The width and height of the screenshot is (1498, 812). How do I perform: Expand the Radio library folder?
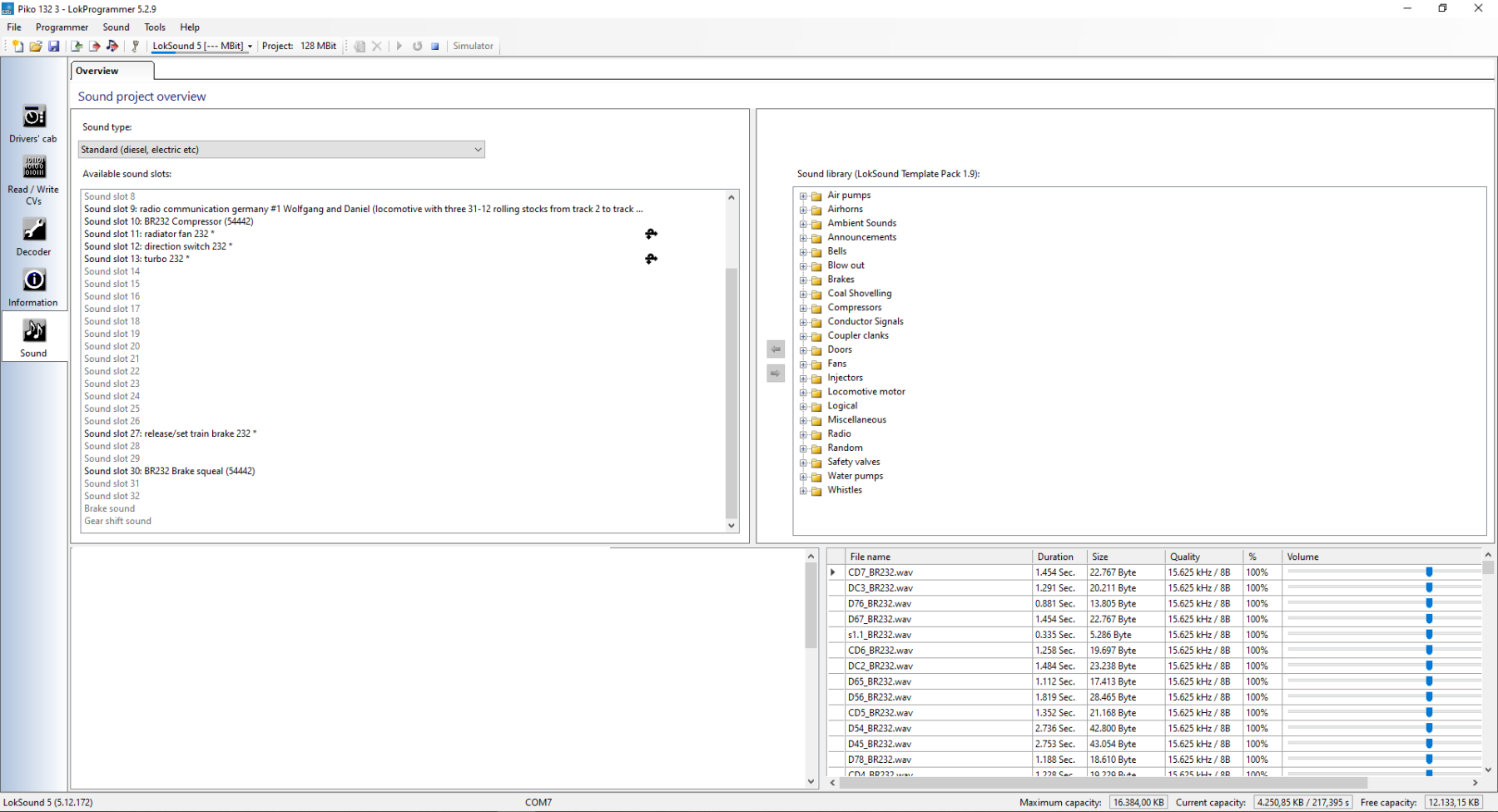[803, 435]
